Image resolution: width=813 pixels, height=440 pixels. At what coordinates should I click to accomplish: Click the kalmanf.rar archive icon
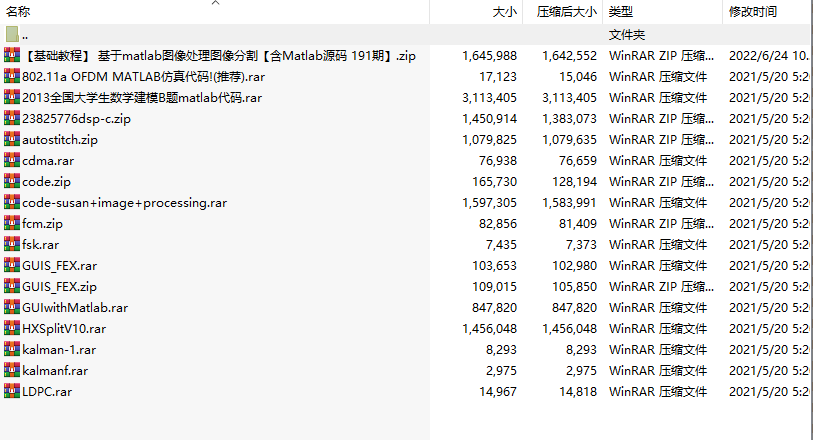point(12,371)
